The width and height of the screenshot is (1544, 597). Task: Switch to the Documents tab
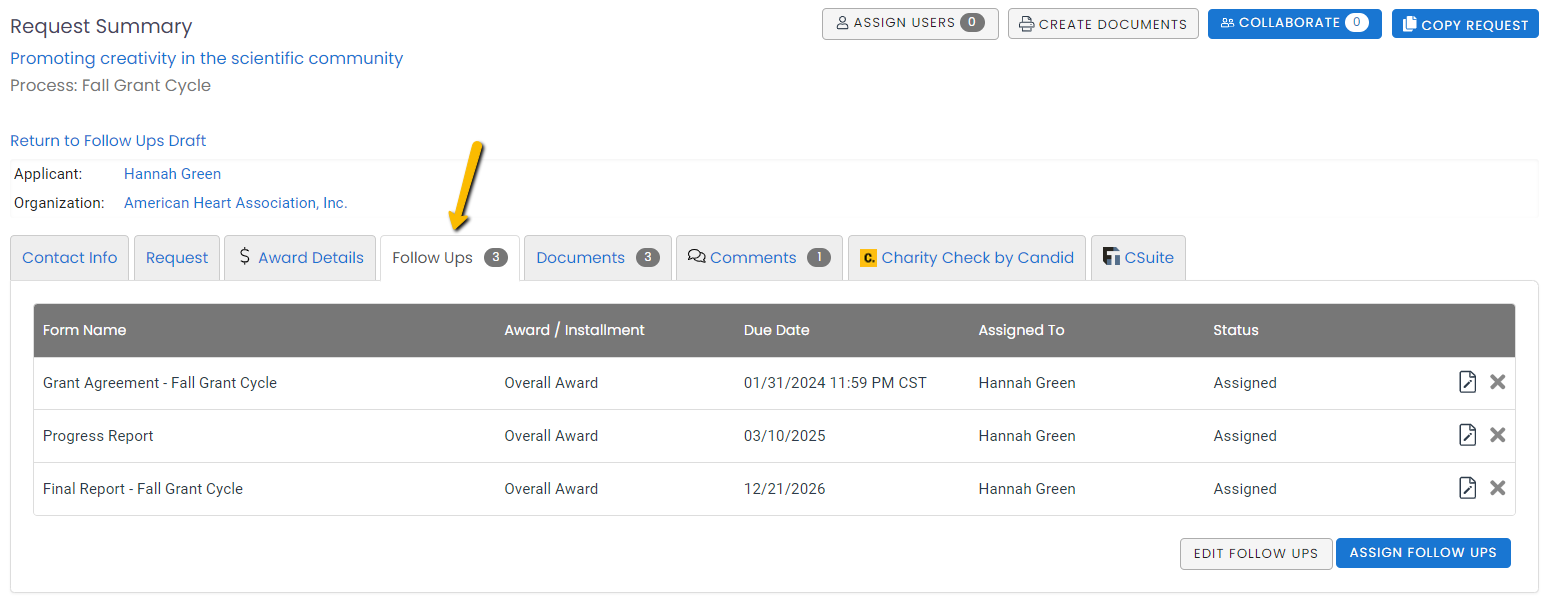[580, 257]
